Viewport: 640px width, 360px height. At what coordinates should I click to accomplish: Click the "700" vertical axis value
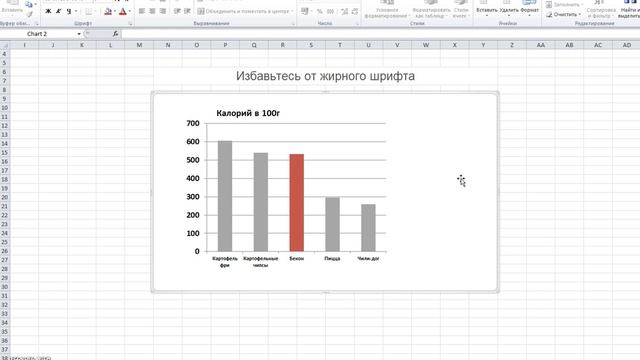(x=193, y=123)
